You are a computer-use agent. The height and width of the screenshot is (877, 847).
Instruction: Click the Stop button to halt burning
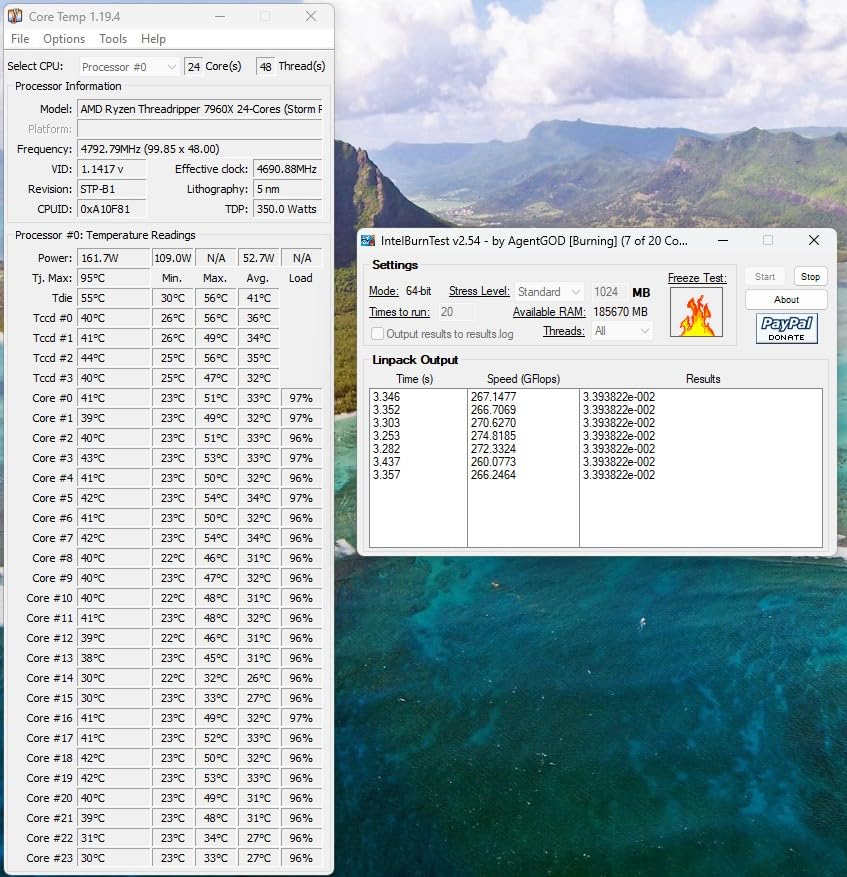[810, 276]
